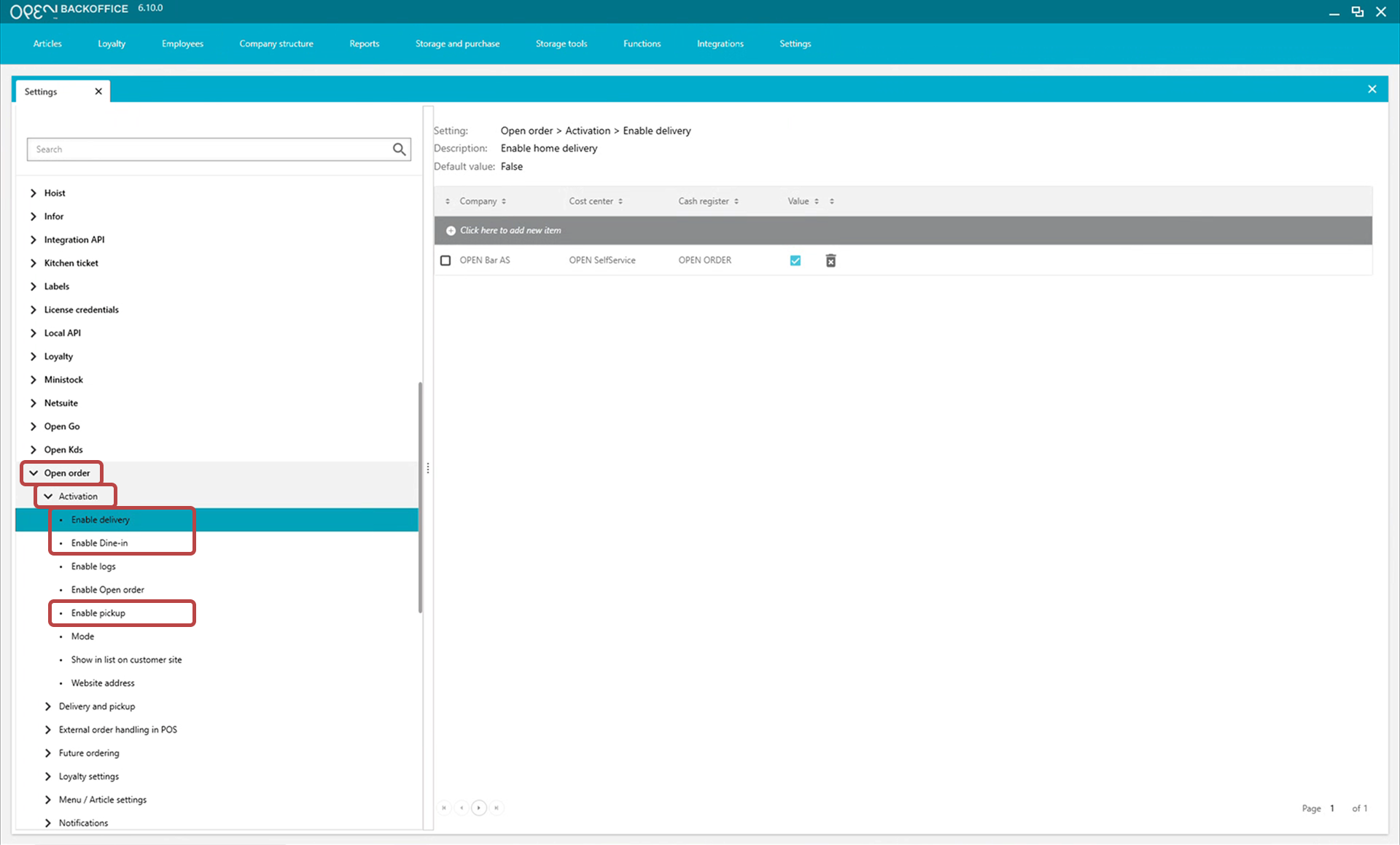Viewport: 1400px width, 845px height.
Task: Open the Functions menu
Action: pyautogui.click(x=642, y=44)
